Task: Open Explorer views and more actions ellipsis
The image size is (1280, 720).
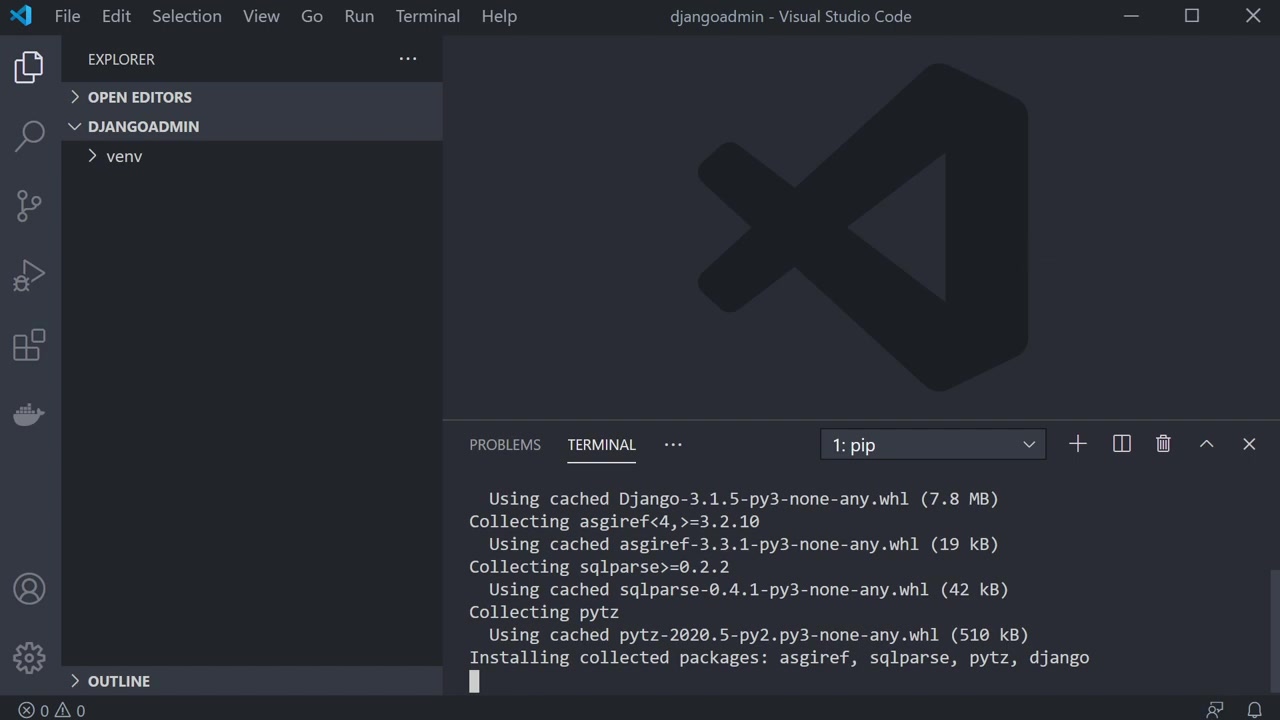Action: click(x=408, y=59)
